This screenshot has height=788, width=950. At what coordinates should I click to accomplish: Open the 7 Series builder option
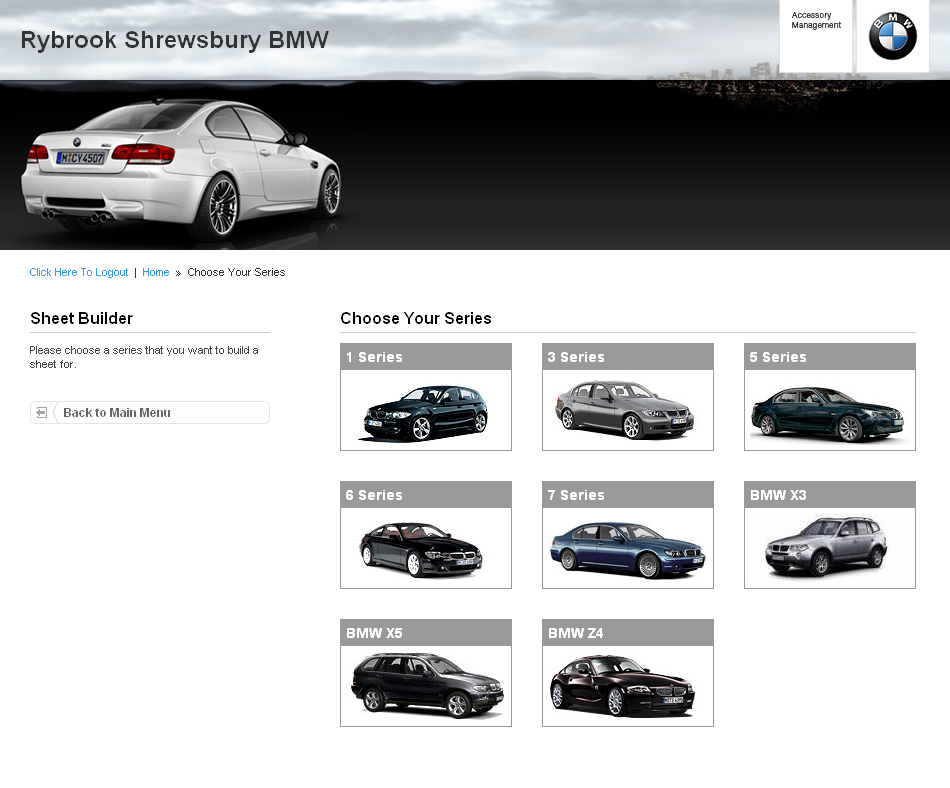coord(627,547)
